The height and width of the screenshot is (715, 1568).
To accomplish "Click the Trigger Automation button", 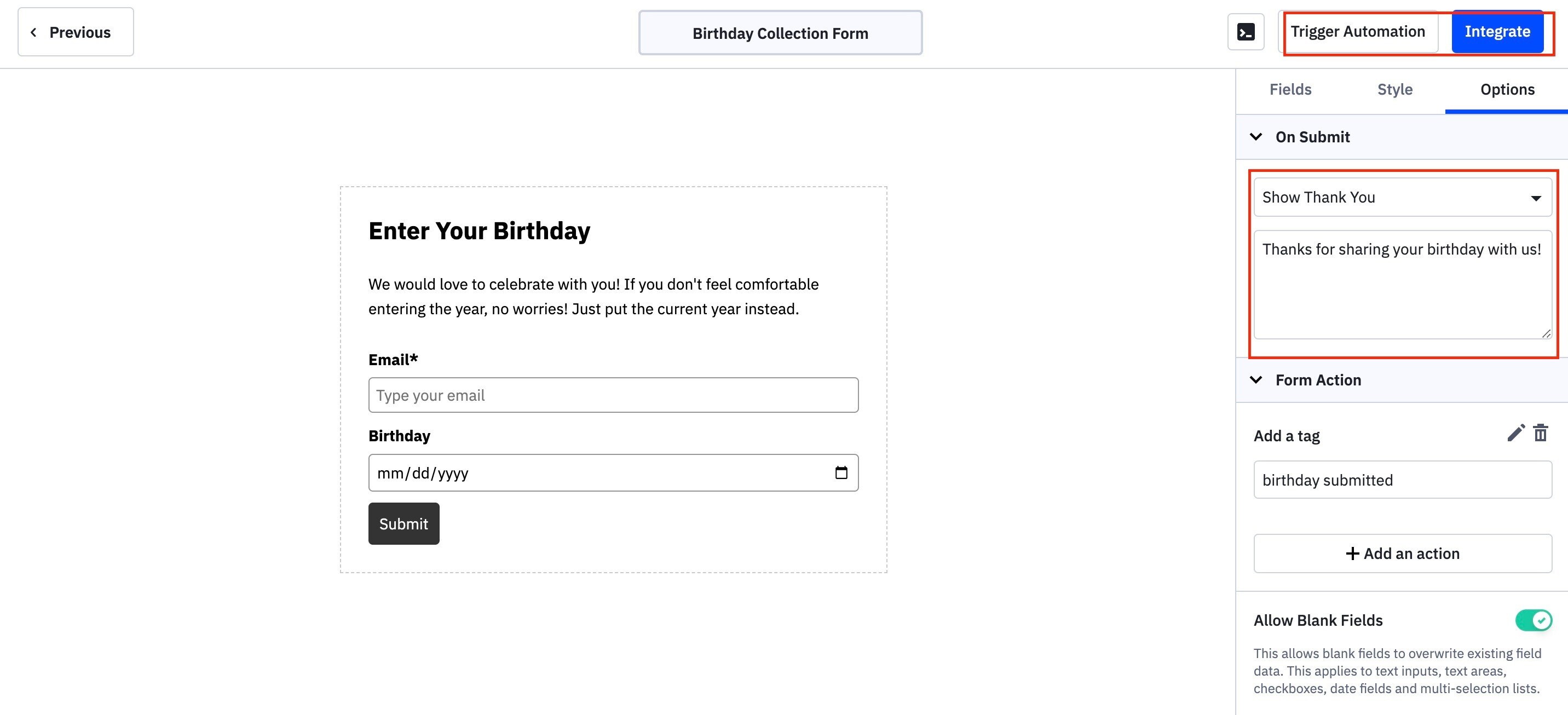I will tap(1358, 32).
